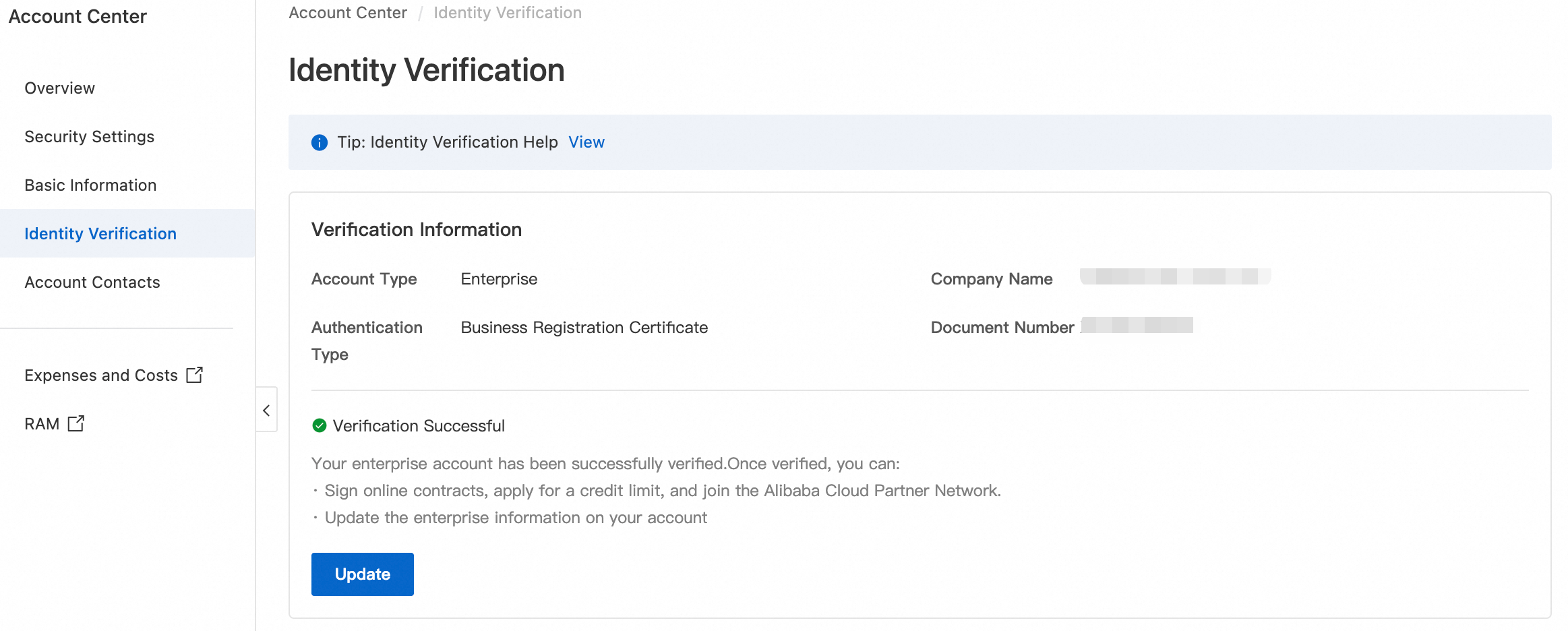1568x631 pixels.
Task: Click the masked Document Number value
Action: pyautogui.click(x=1137, y=325)
